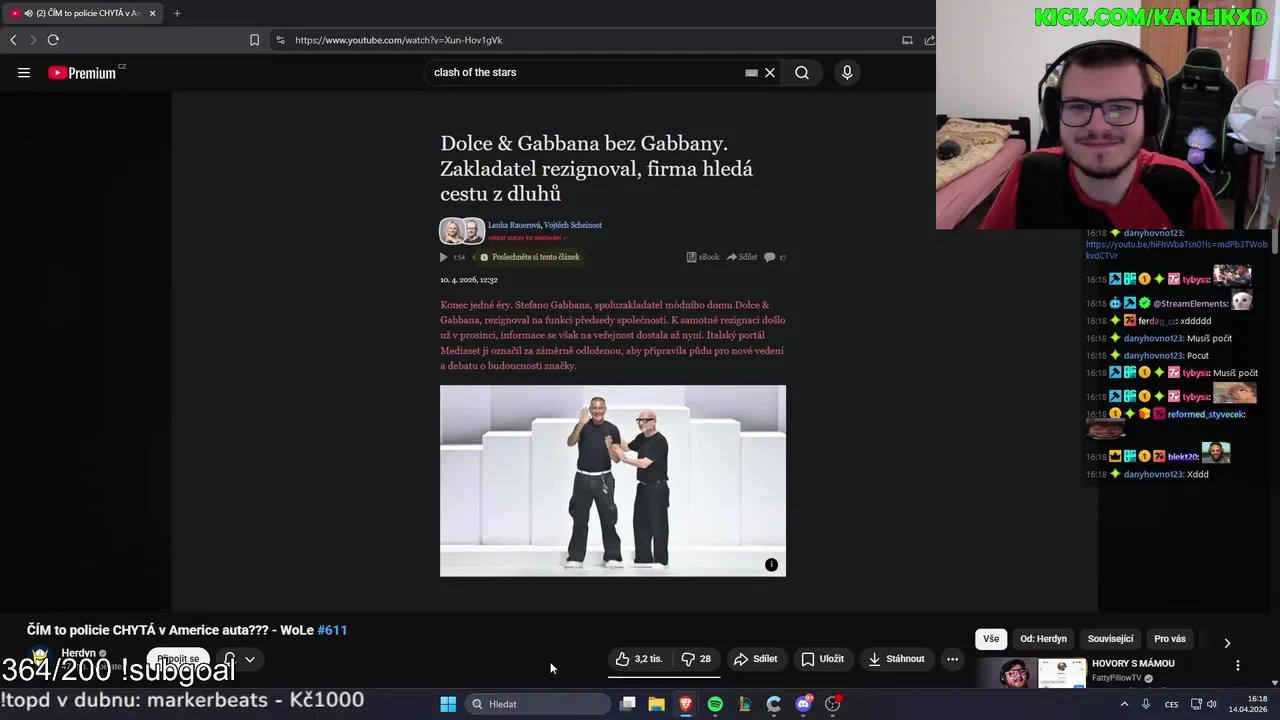Open clock and date 14.04.2026
The height and width of the screenshot is (720, 1280).
(1249, 704)
